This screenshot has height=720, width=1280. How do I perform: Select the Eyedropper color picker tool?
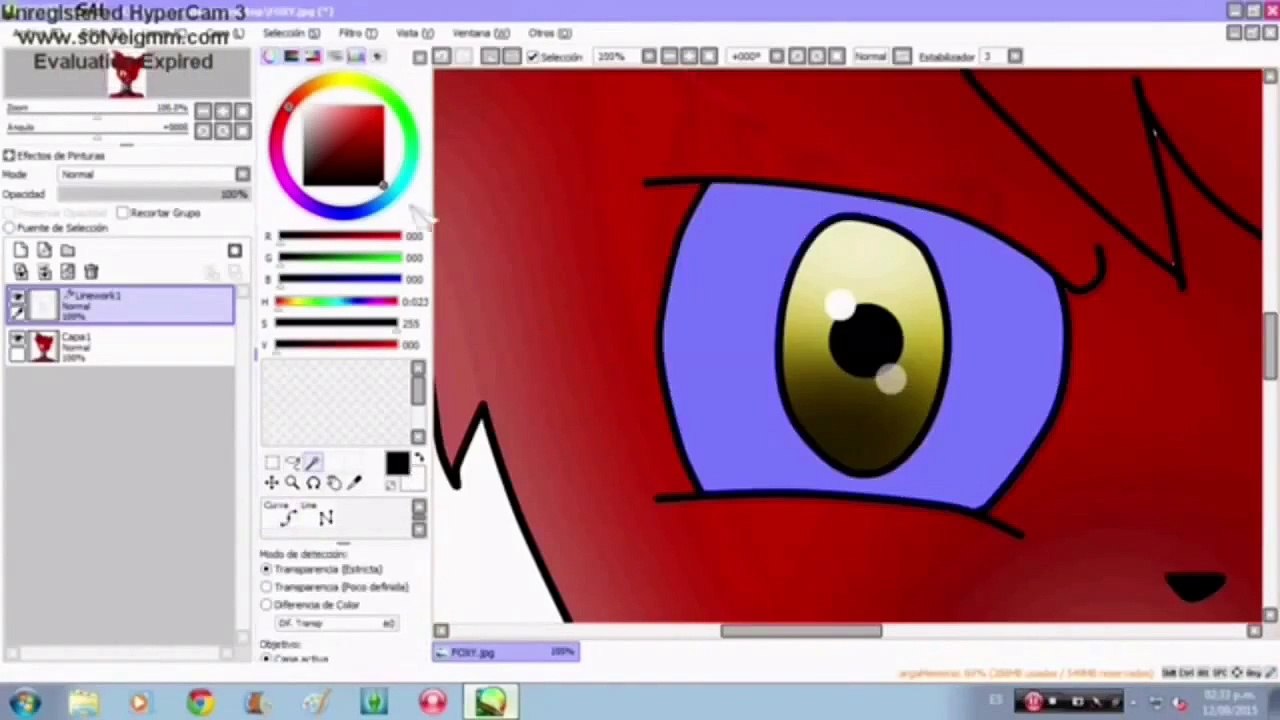(354, 483)
